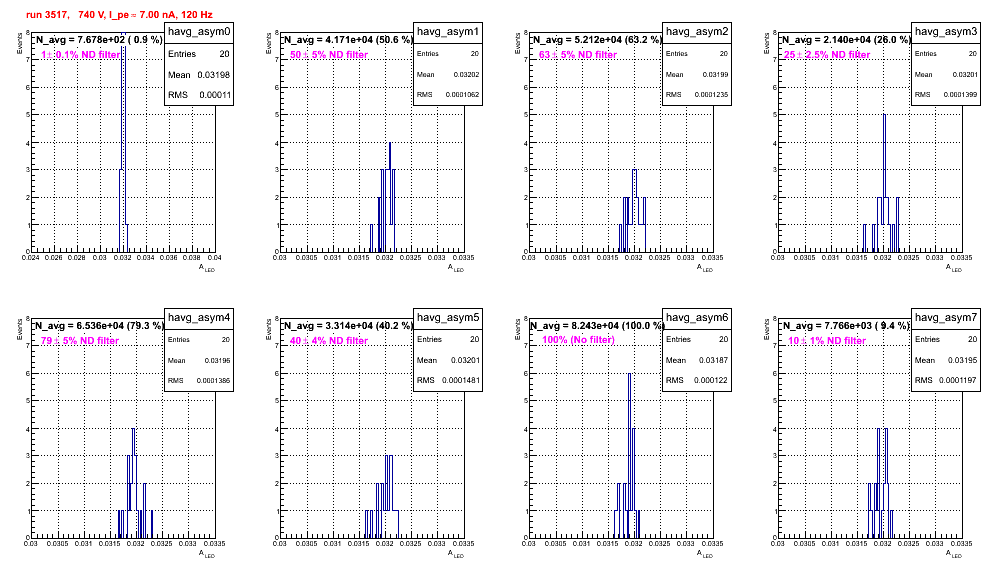Click the N_avg = 5.212e+04 label
The width and height of the screenshot is (996, 572).
click(x=597, y=40)
